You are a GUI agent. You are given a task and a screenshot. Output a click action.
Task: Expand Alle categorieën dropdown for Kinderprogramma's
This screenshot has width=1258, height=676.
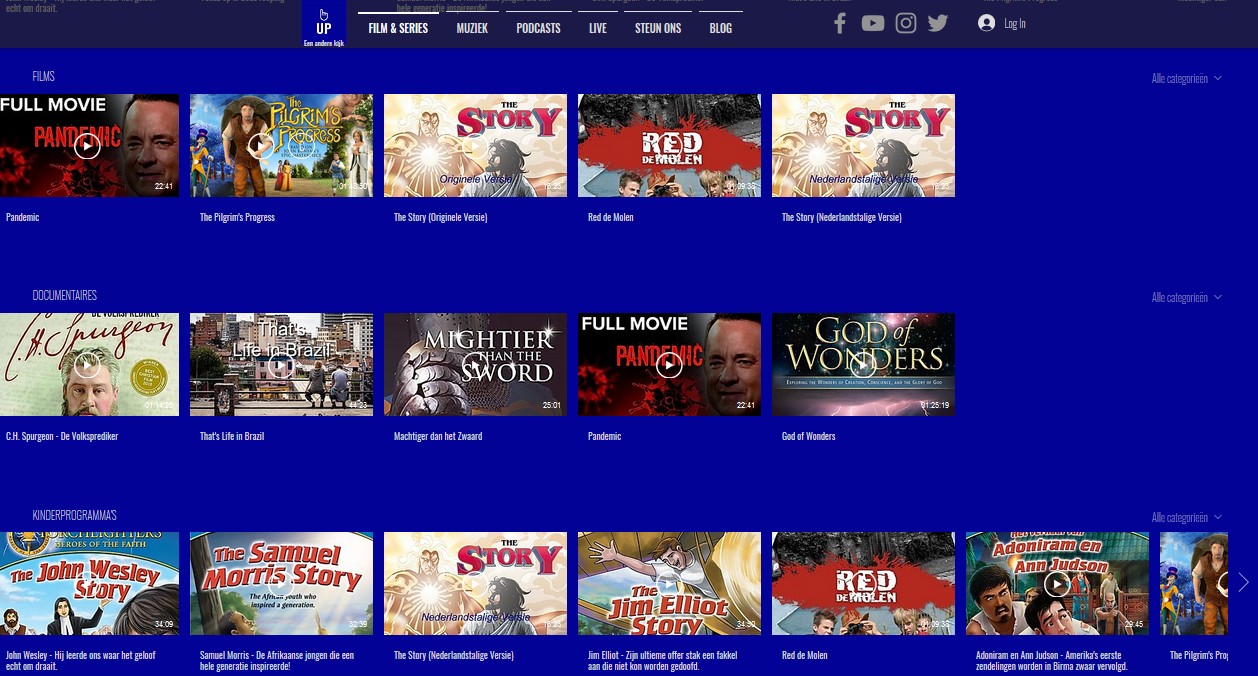(1187, 517)
